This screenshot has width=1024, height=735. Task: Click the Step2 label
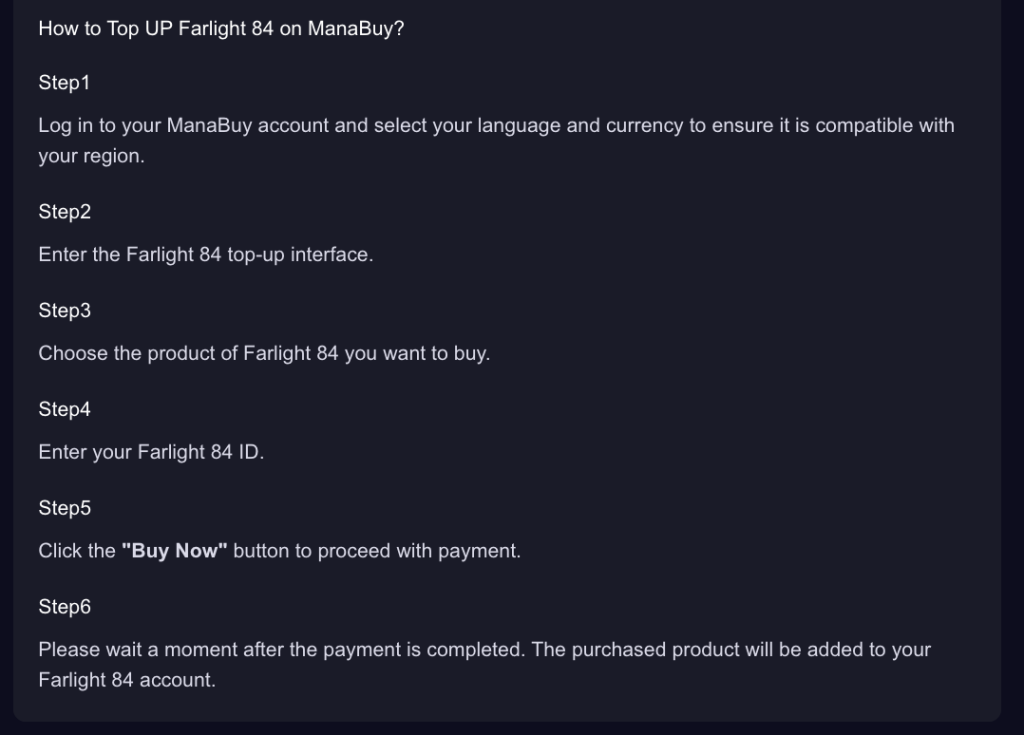coord(65,212)
